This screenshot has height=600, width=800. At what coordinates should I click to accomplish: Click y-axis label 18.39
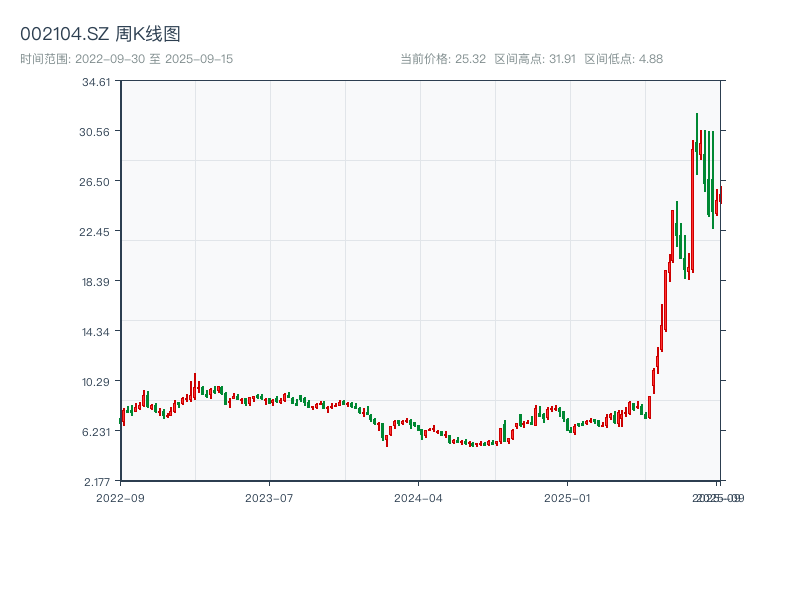click(x=96, y=282)
